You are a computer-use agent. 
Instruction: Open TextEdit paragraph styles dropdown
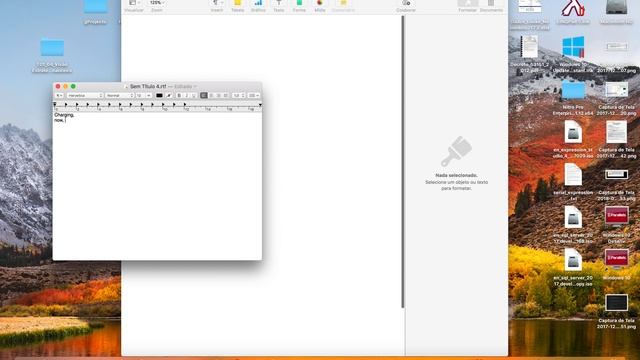pyautogui.click(x=60, y=96)
